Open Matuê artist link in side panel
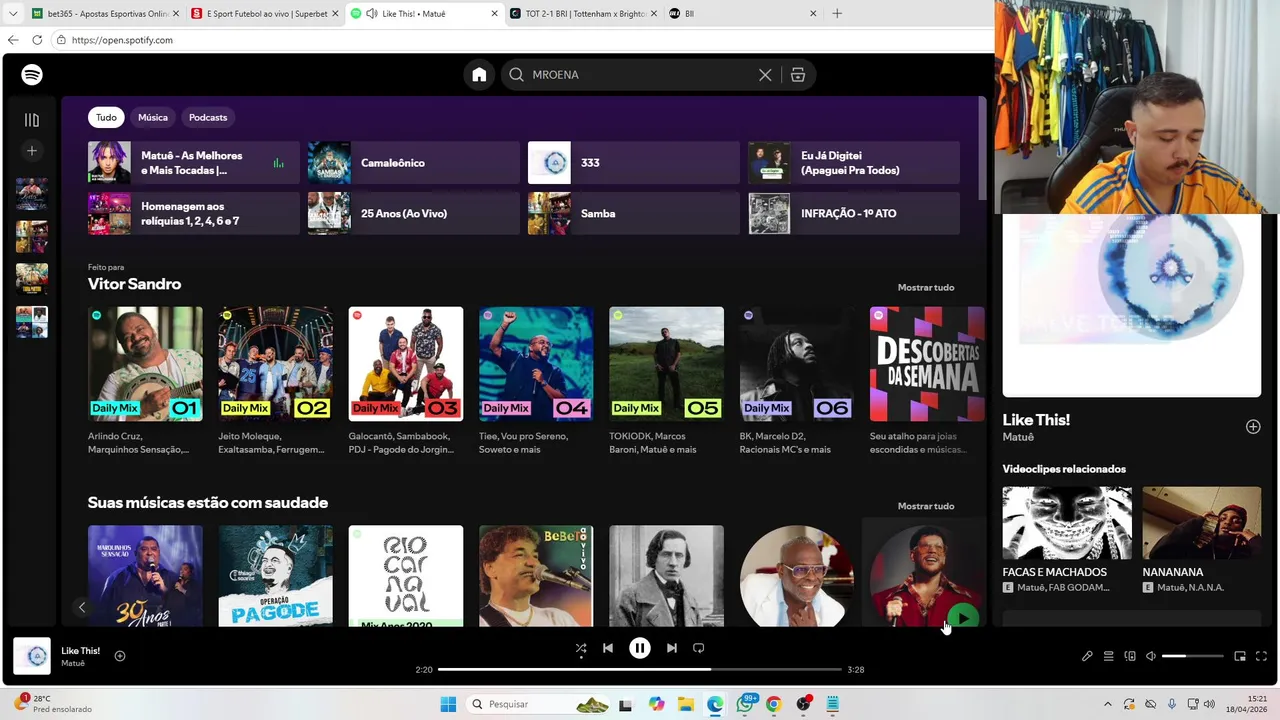 click(x=1018, y=437)
